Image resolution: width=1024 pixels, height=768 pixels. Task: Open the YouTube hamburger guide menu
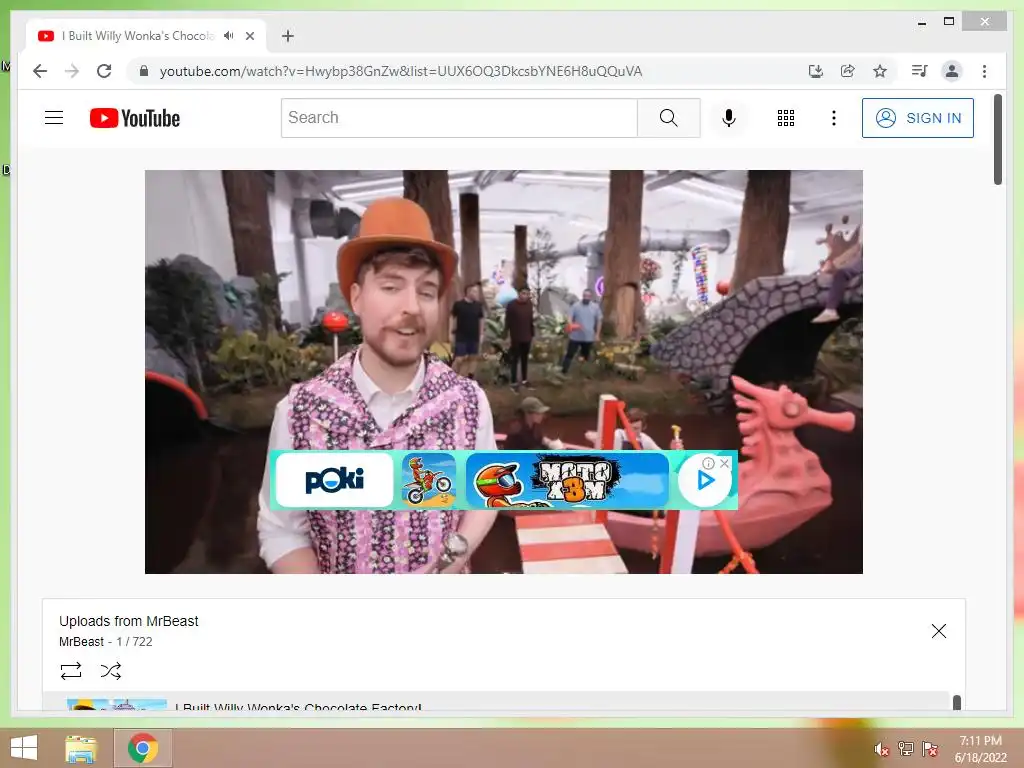tap(54, 118)
